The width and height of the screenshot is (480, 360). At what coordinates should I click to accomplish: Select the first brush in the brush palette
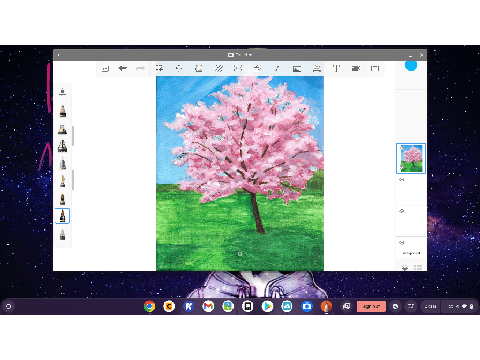62,111
